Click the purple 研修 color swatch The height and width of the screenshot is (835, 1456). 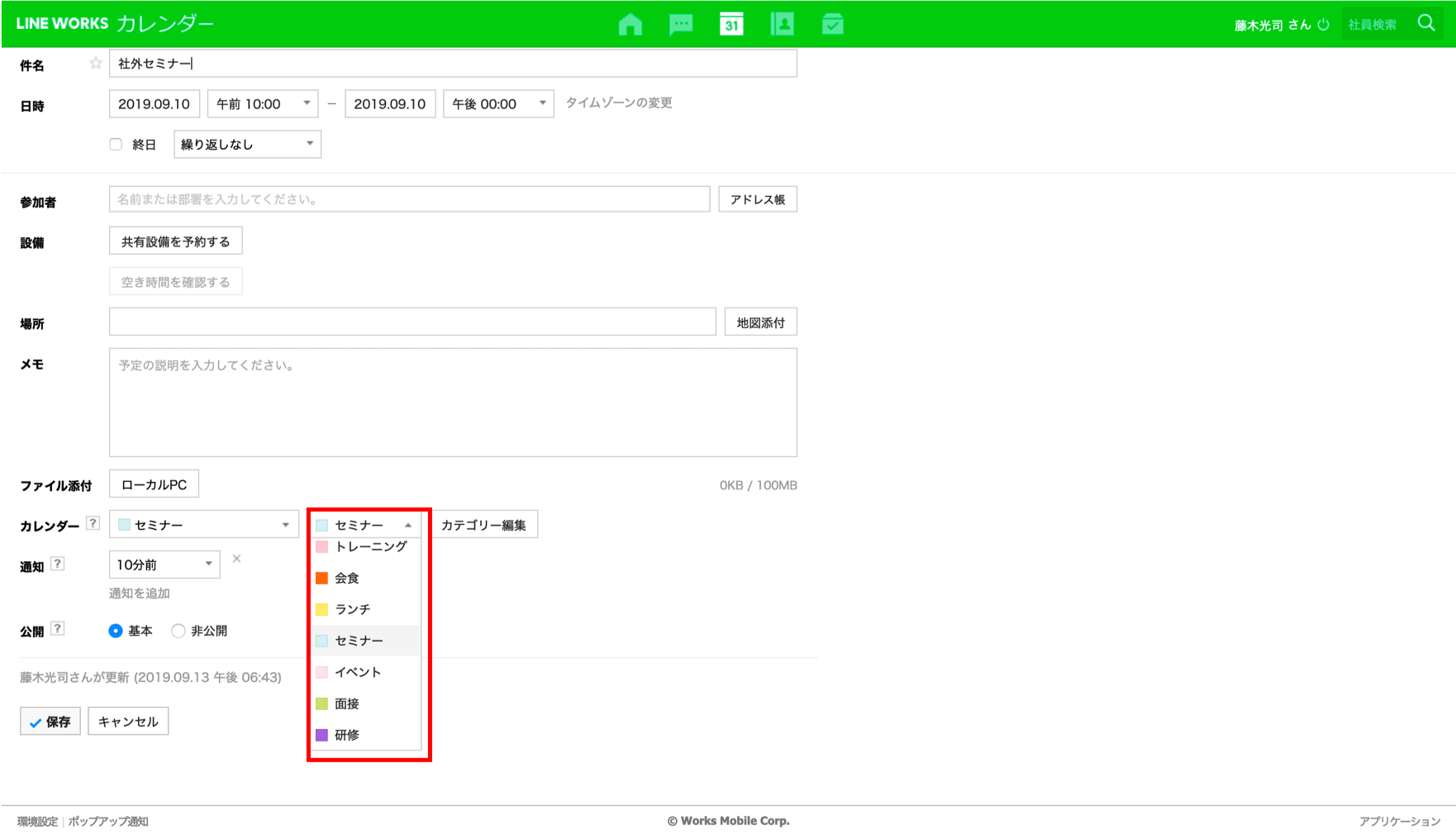coord(322,735)
